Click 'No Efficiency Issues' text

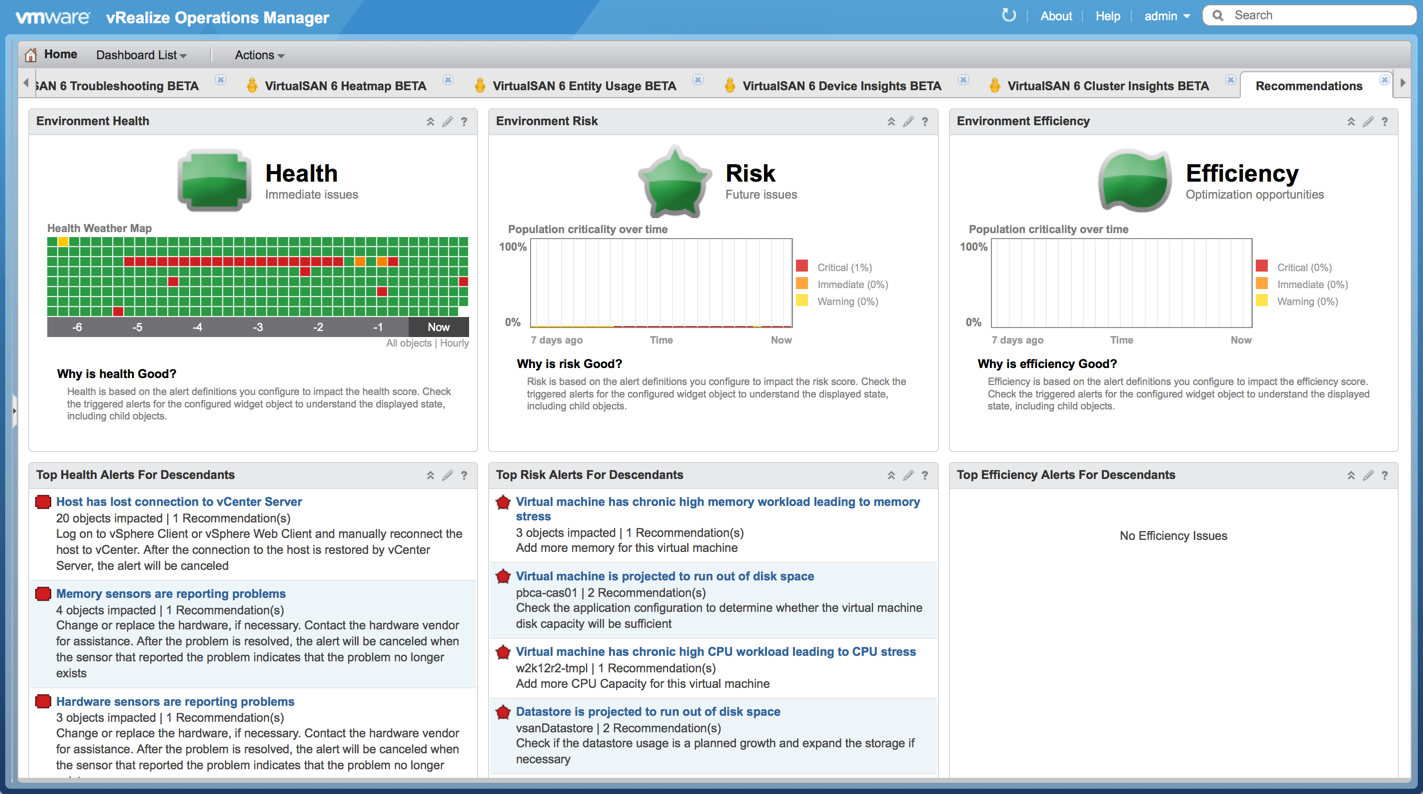pos(1173,536)
